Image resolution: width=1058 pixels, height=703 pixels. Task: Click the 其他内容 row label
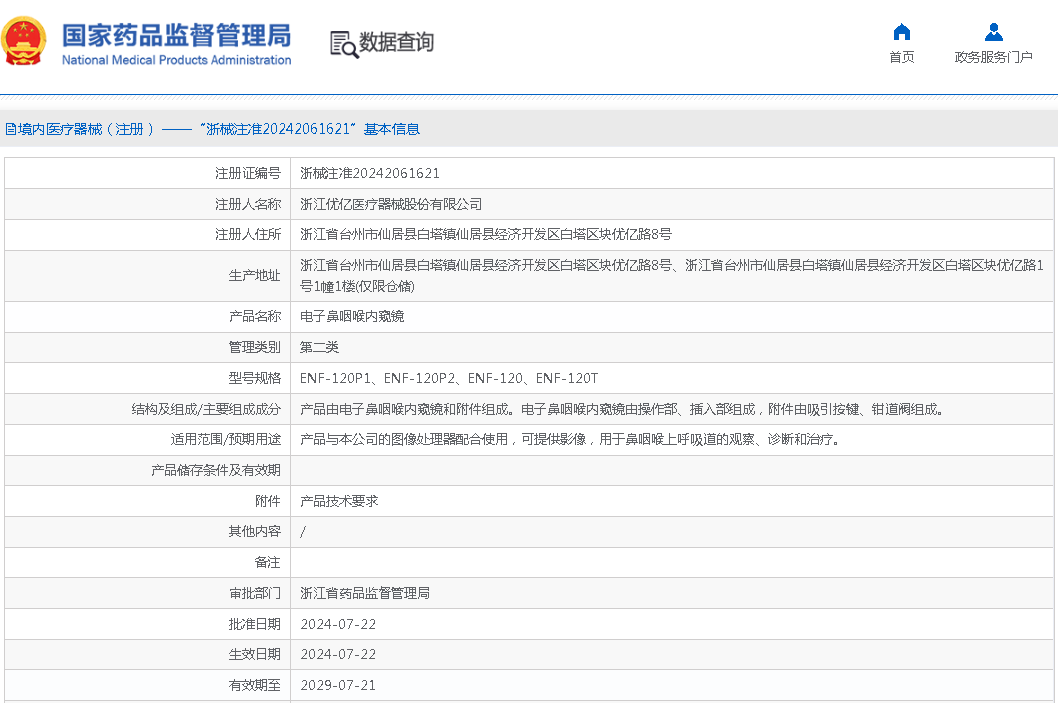(x=254, y=532)
